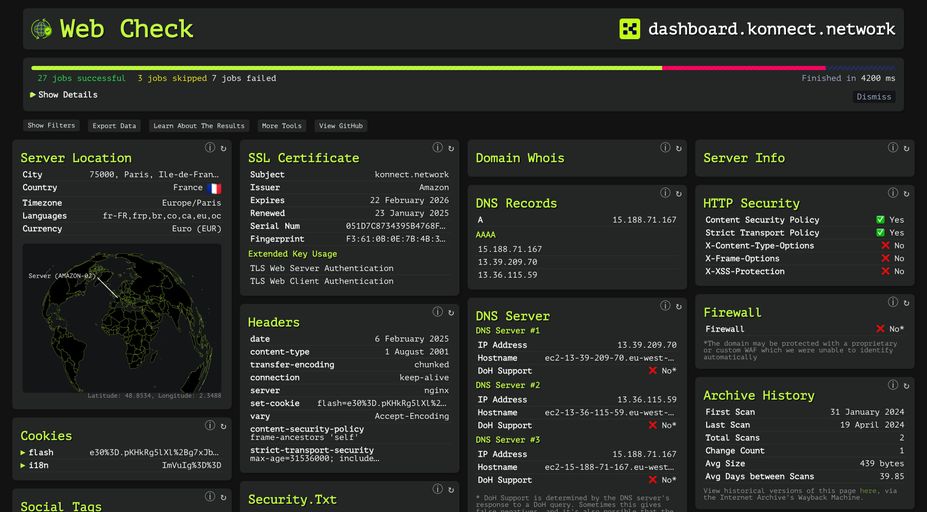Viewport: 927px width, 512px height.
Task: Refresh the Server Location card
Action: [x=224, y=147]
